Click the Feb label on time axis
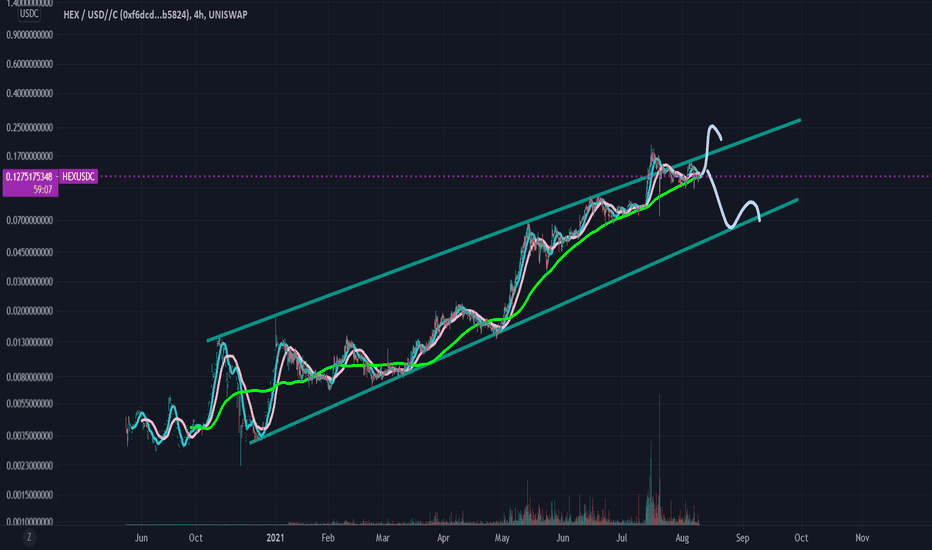This screenshot has height=550, width=932. click(x=328, y=538)
